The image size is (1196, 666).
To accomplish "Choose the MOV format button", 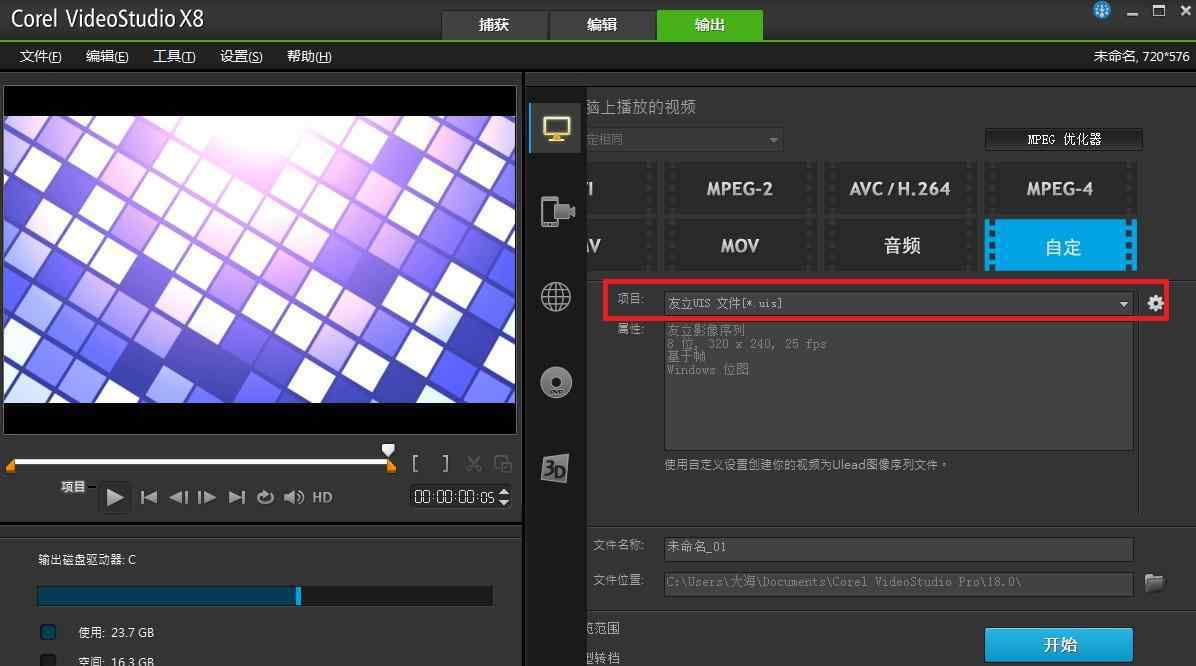I will (x=740, y=246).
